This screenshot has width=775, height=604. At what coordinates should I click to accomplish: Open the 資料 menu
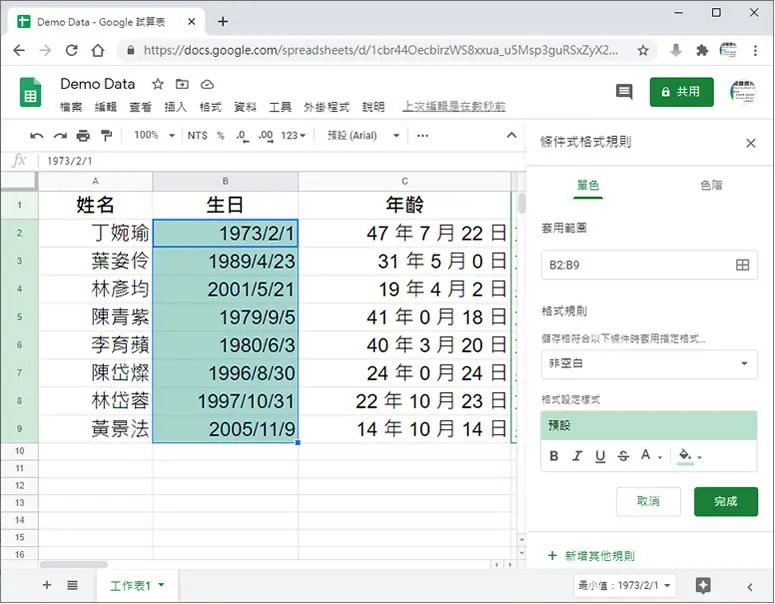pos(245,107)
